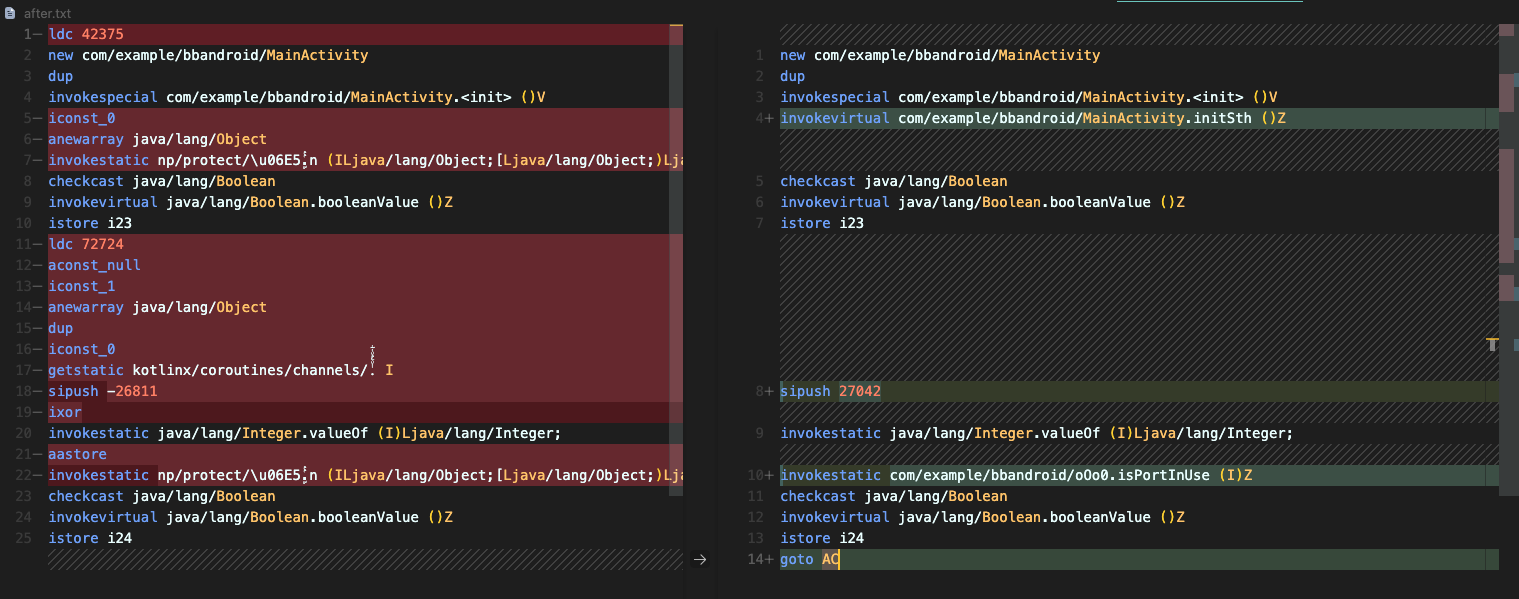Click the yellow marker in right overview ruler

click(1492, 344)
